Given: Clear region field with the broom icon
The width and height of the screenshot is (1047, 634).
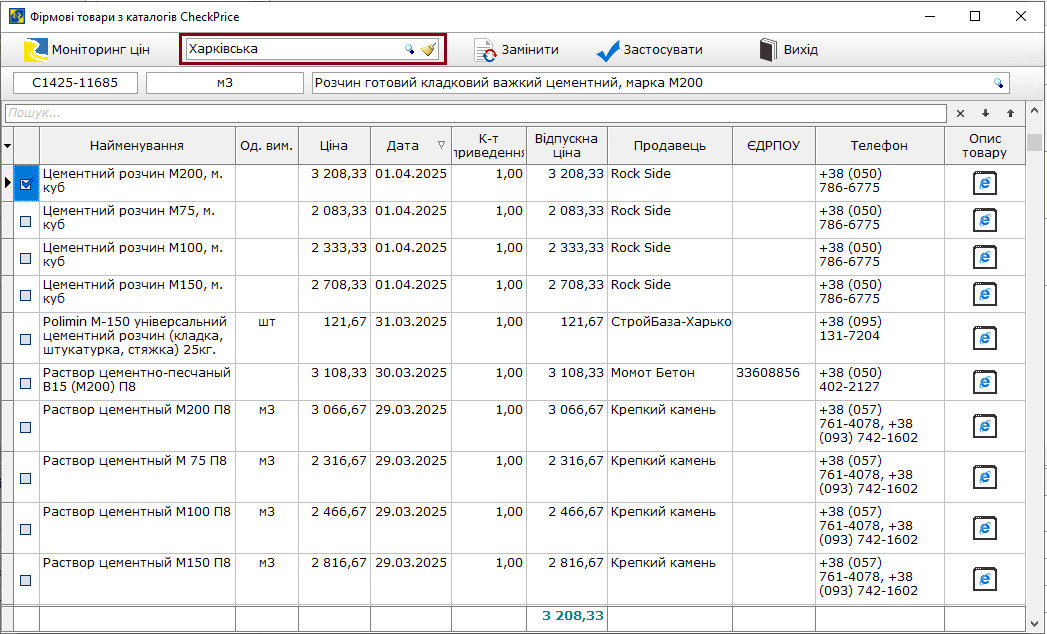Looking at the screenshot, I should coord(428,49).
